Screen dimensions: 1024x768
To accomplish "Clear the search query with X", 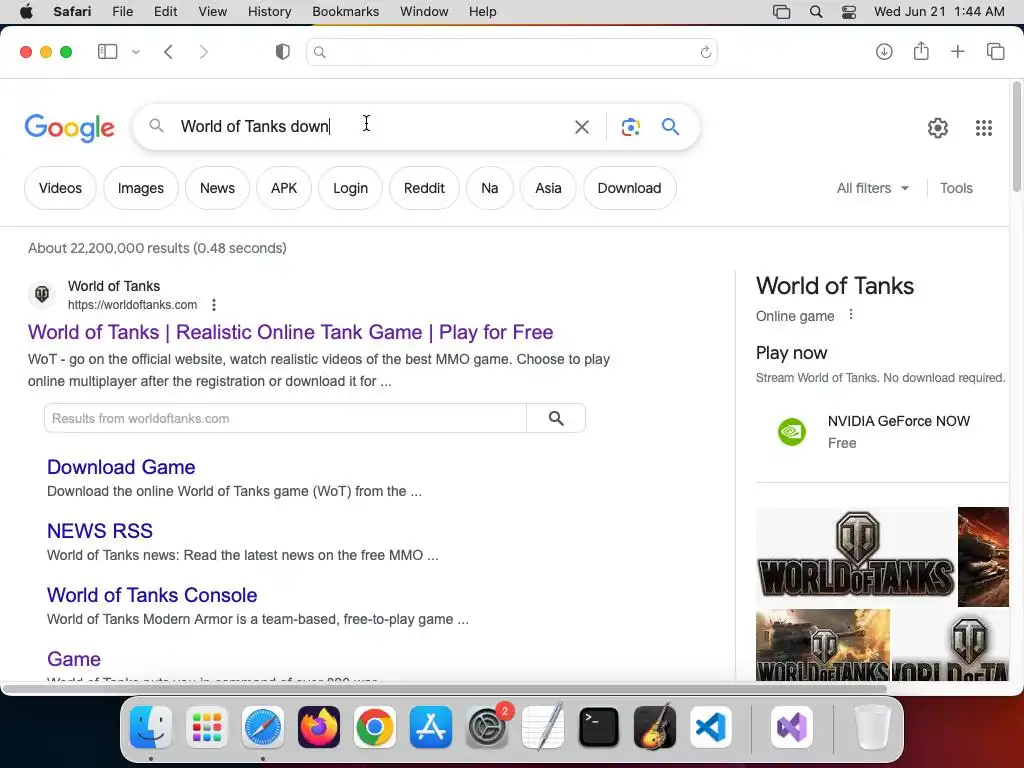I will [581, 127].
